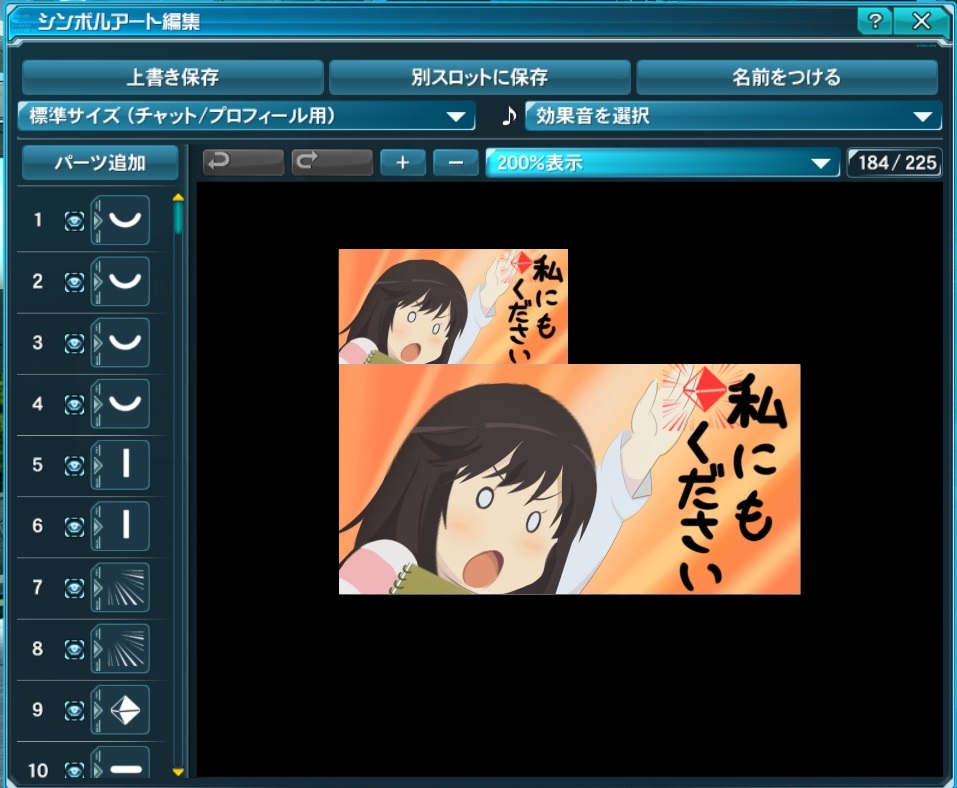Open the 200%表示 zoom level dropdown
Viewport: 957px width, 788px height.
click(663, 162)
